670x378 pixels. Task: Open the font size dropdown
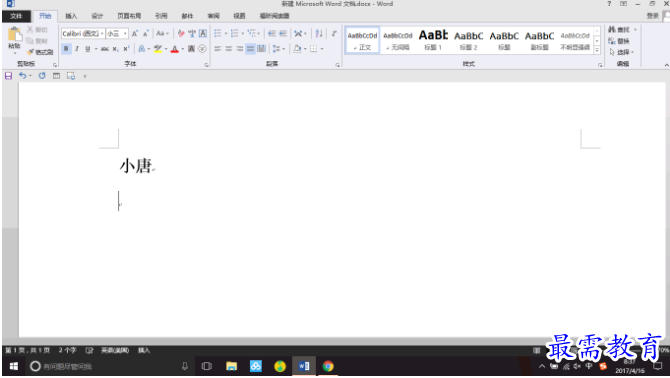point(125,33)
